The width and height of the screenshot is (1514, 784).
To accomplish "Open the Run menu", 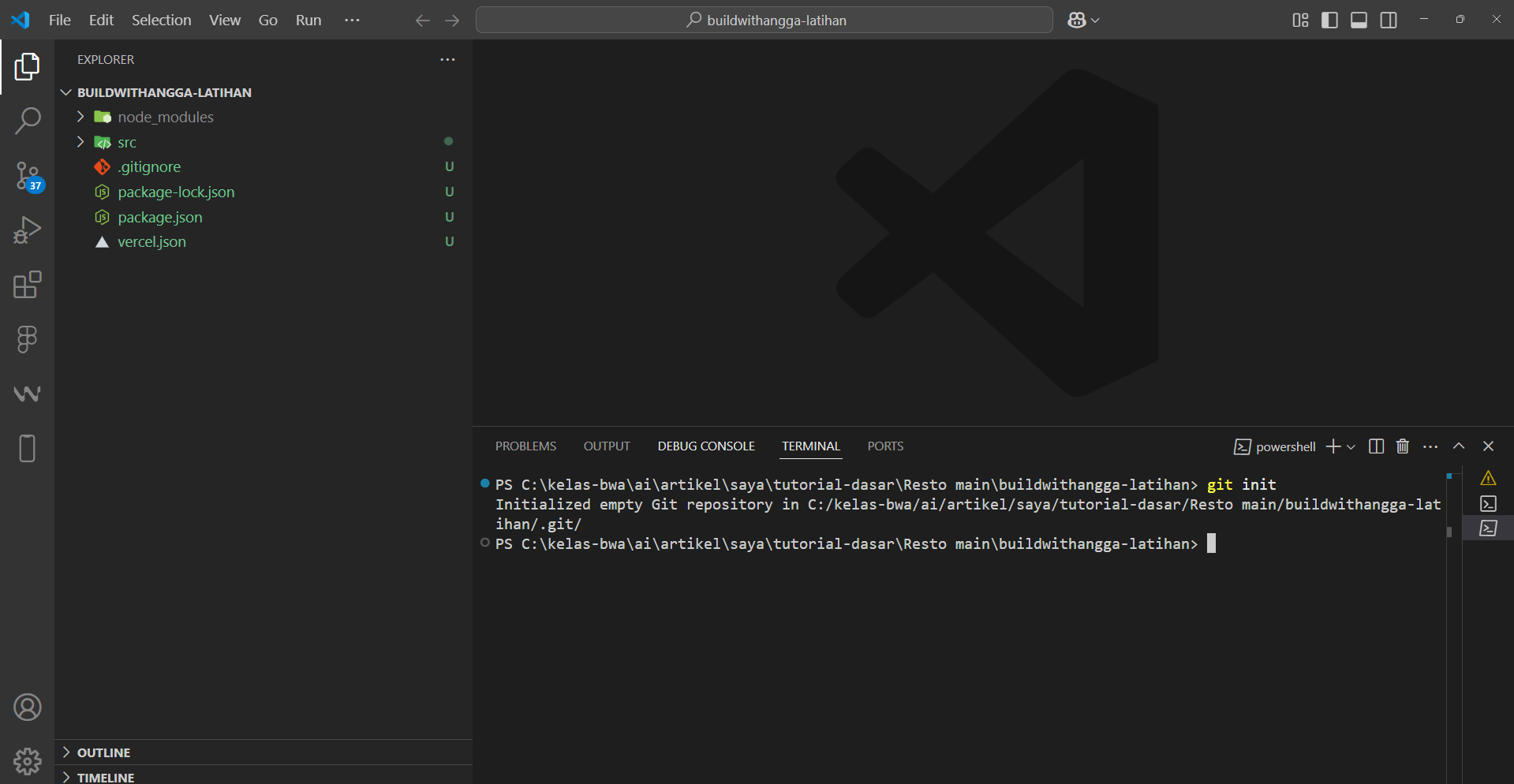I will 308,21.
